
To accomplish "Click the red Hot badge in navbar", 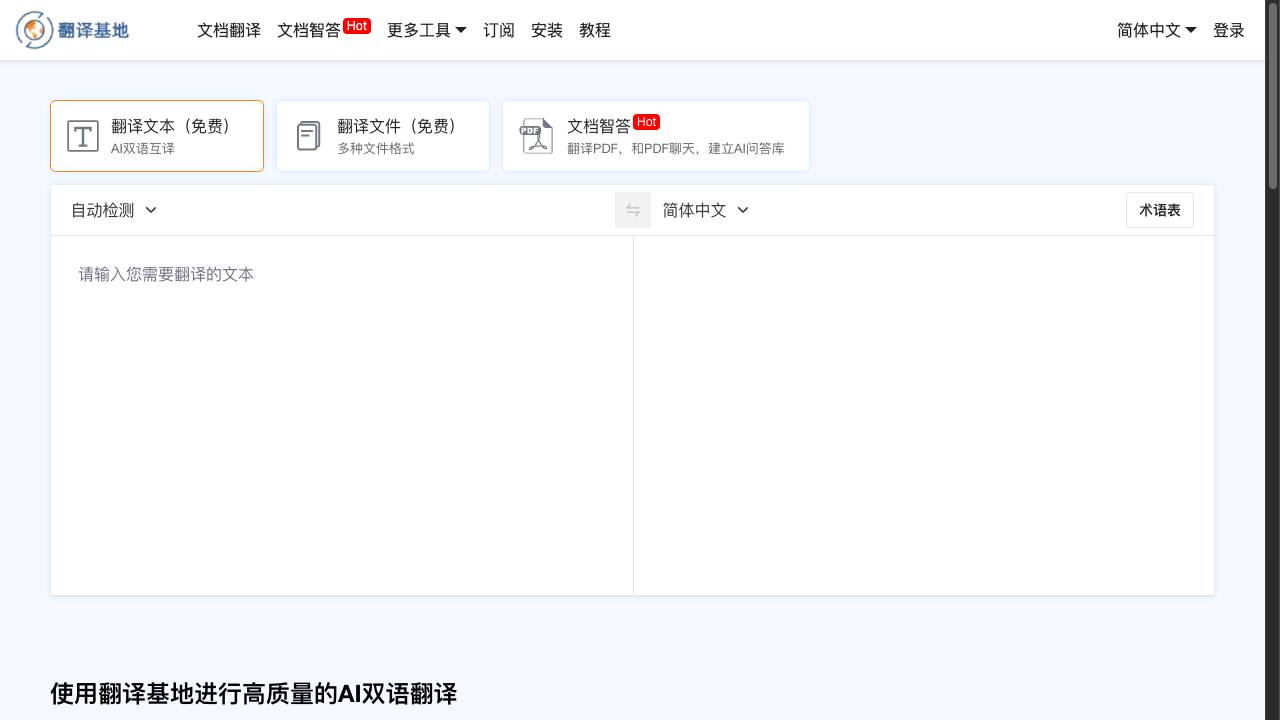I will 357,26.
